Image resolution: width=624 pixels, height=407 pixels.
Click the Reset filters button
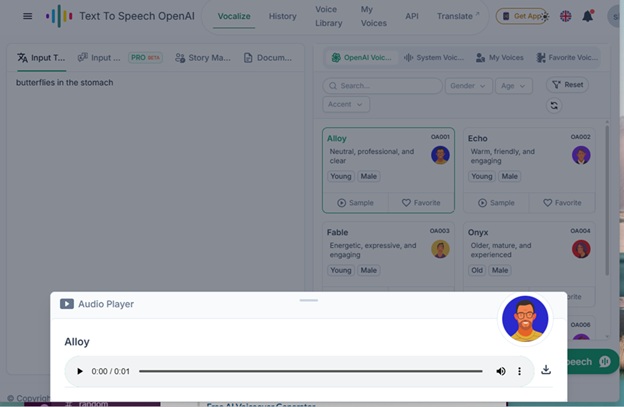(x=567, y=85)
